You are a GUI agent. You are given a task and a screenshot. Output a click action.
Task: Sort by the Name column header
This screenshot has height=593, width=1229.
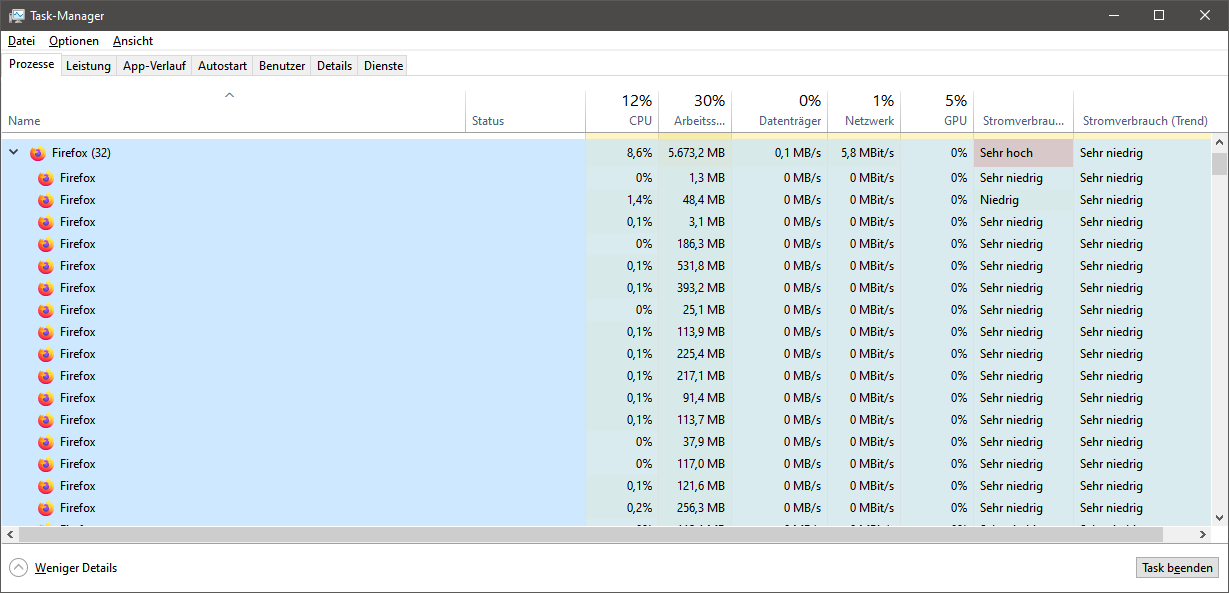pos(233,111)
